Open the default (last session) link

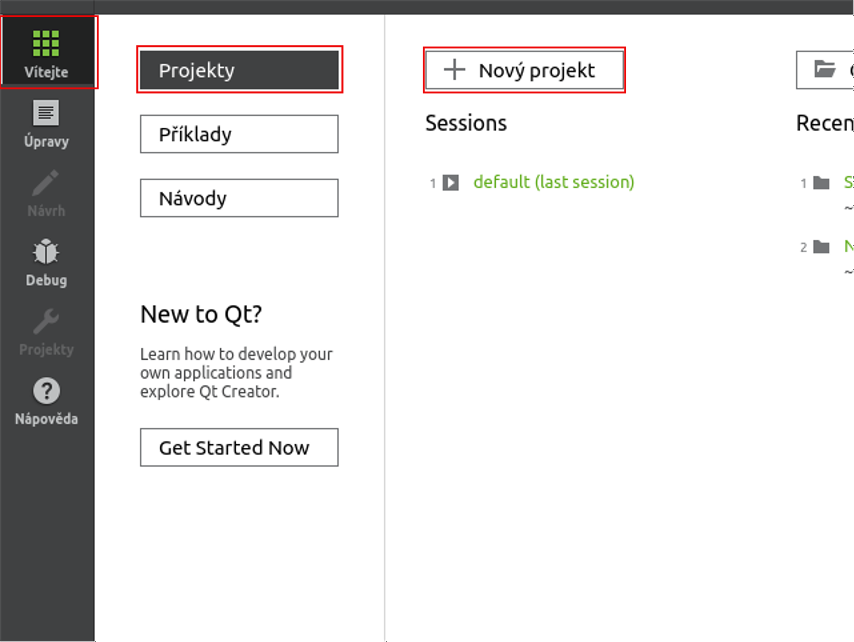553,182
